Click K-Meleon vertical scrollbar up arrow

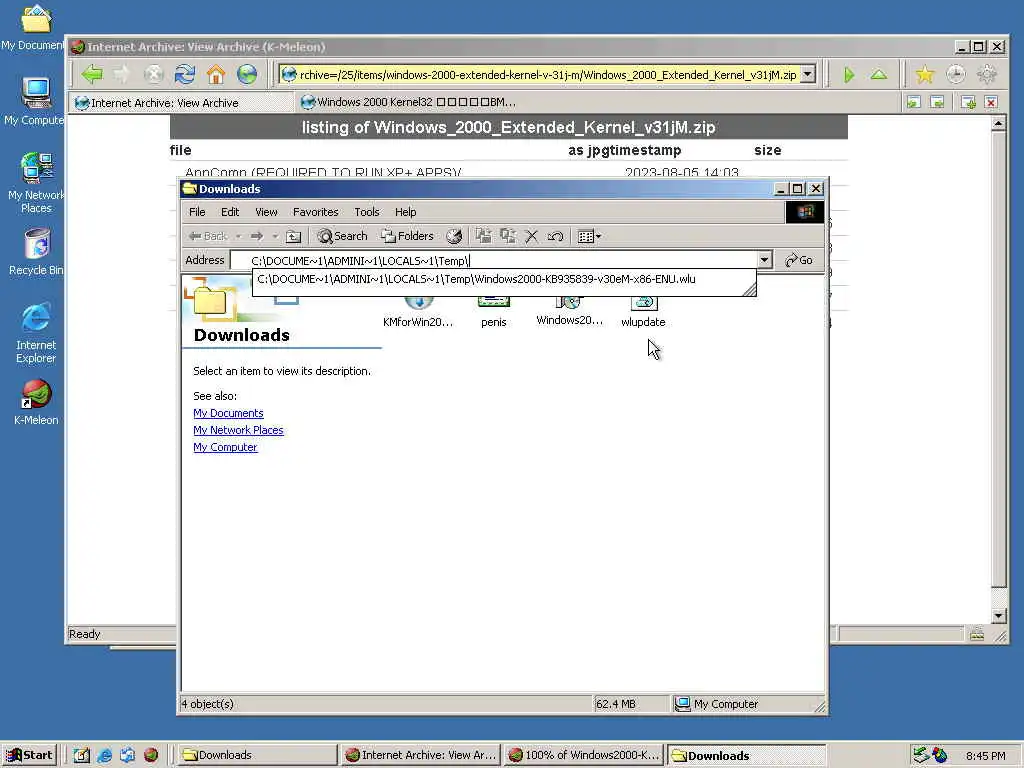pos(999,123)
